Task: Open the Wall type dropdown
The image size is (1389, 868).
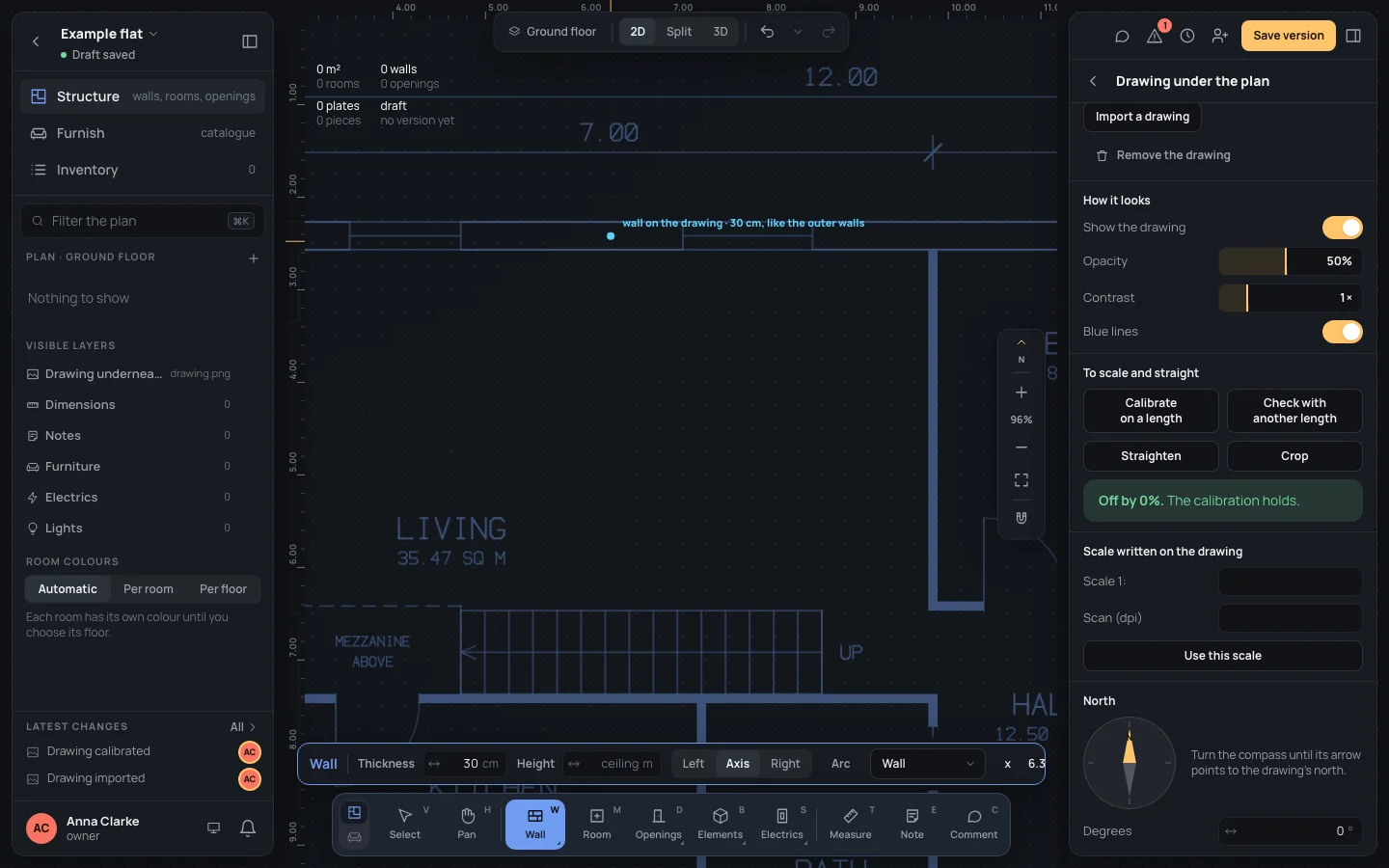Action: tap(927, 764)
